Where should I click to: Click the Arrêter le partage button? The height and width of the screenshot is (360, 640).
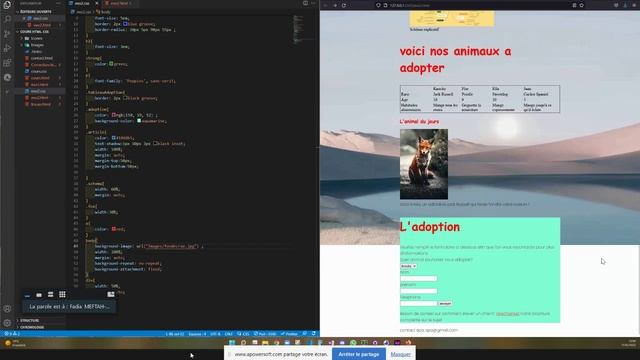tap(359, 354)
